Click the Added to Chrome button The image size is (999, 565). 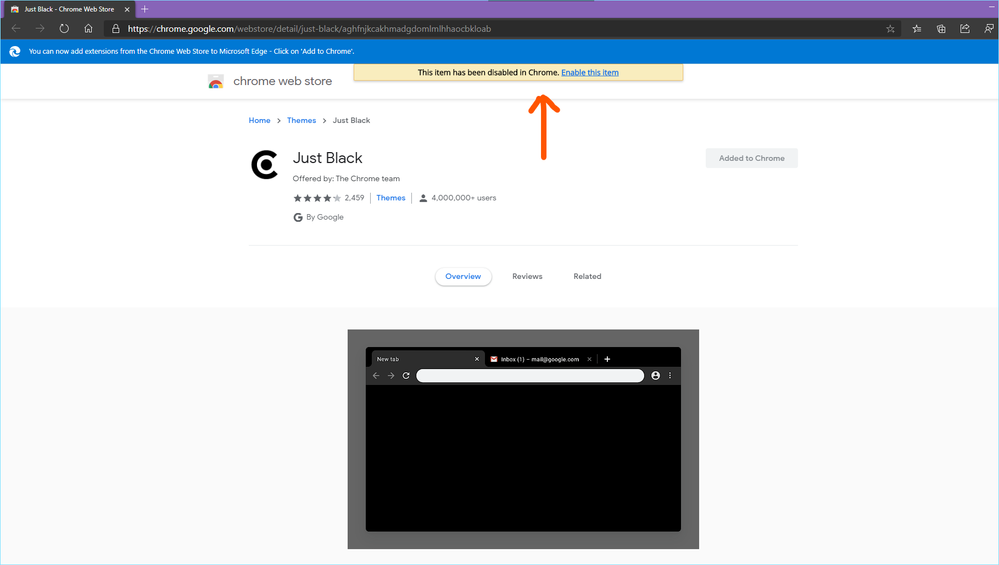(751, 158)
